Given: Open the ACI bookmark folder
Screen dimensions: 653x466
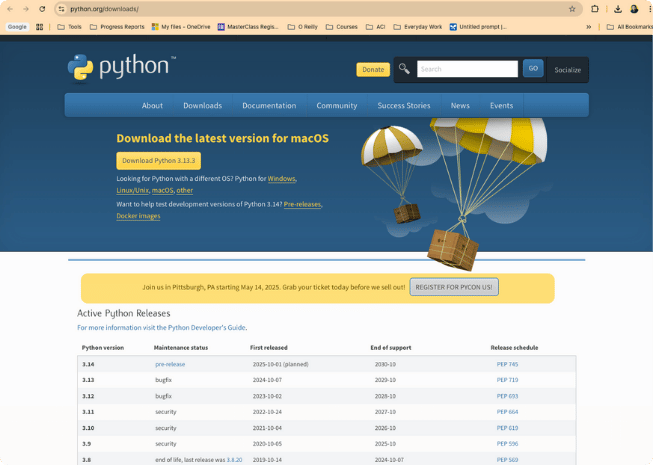Looking at the screenshot, I should pyautogui.click(x=376, y=27).
